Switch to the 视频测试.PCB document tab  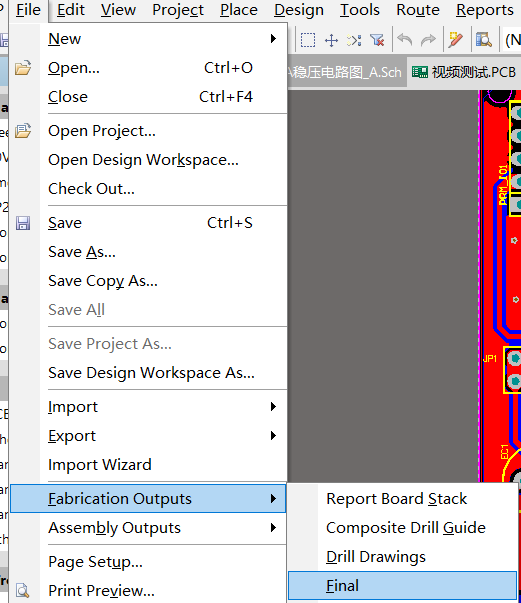464,72
